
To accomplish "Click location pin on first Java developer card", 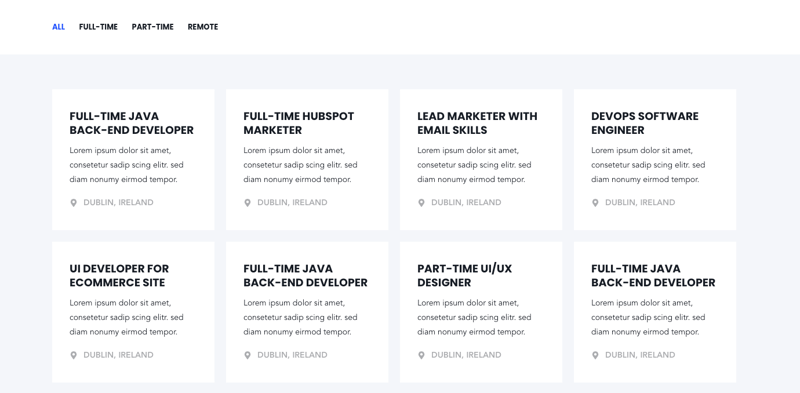I will (73, 203).
